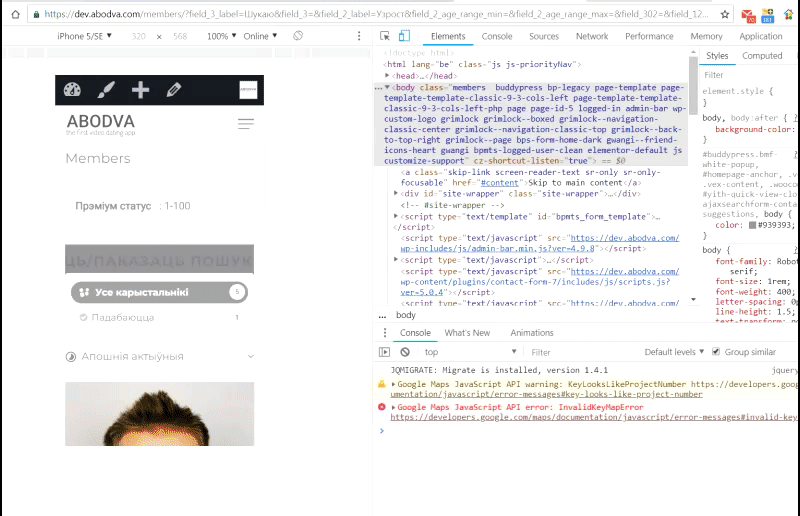
Task: Click the member profile photo thumbnail
Action: 159,414
